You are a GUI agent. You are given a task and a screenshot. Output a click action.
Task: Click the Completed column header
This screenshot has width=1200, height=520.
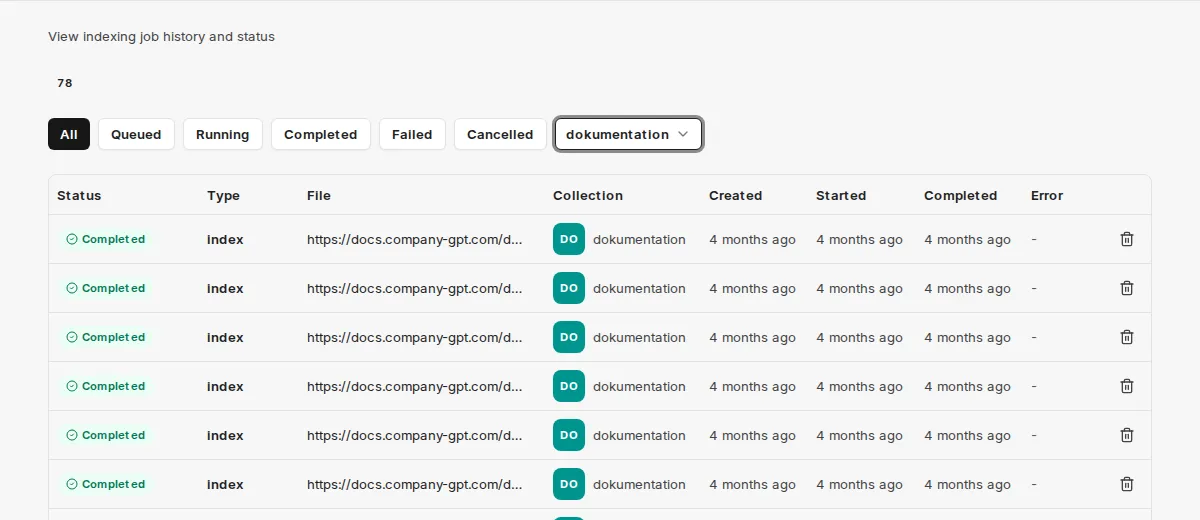[960, 195]
